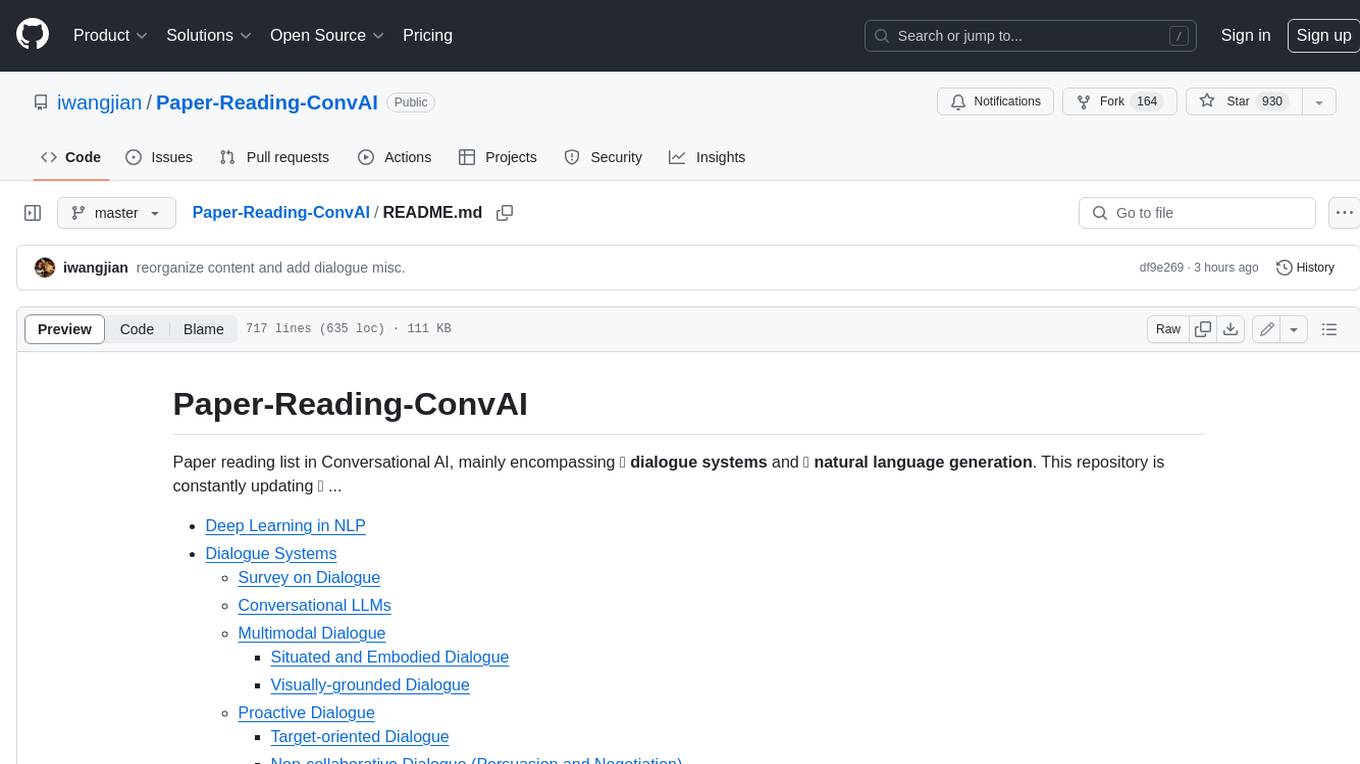Switch to the Projects tab
The image size is (1360, 764).
pyautogui.click(x=498, y=157)
